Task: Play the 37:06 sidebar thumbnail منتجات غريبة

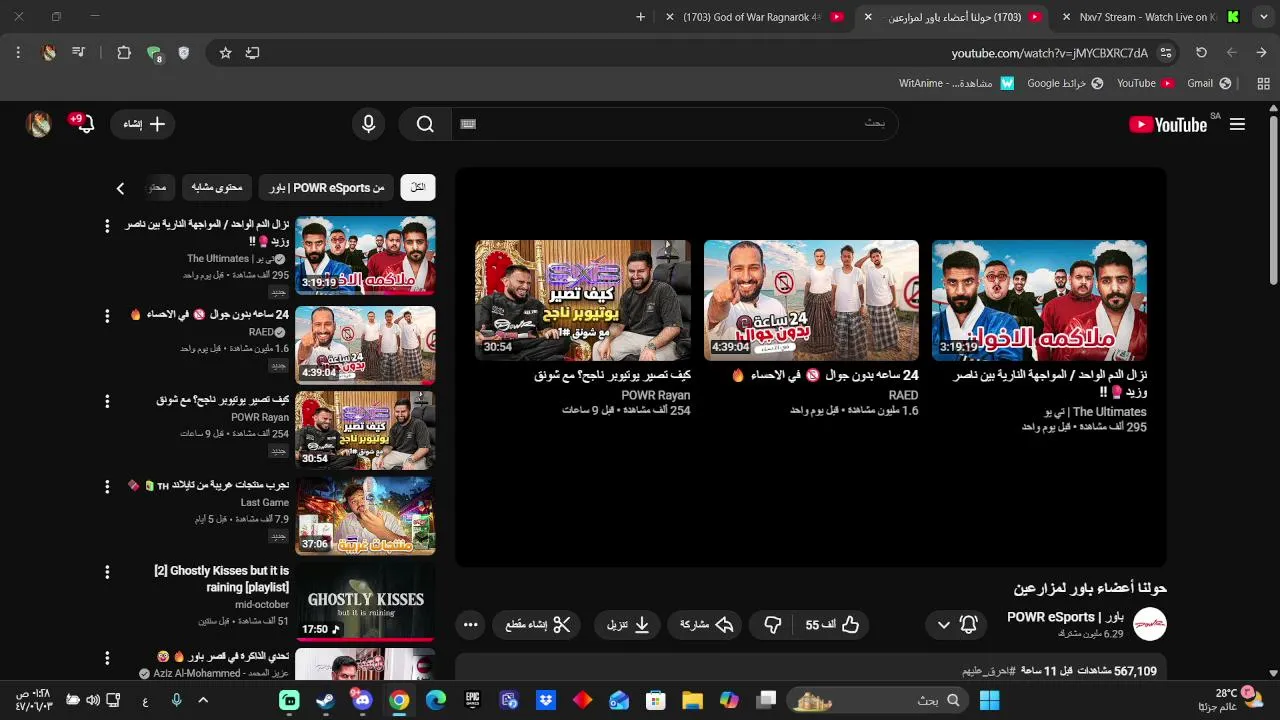Action: pyautogui.click(x=365, y=515)
